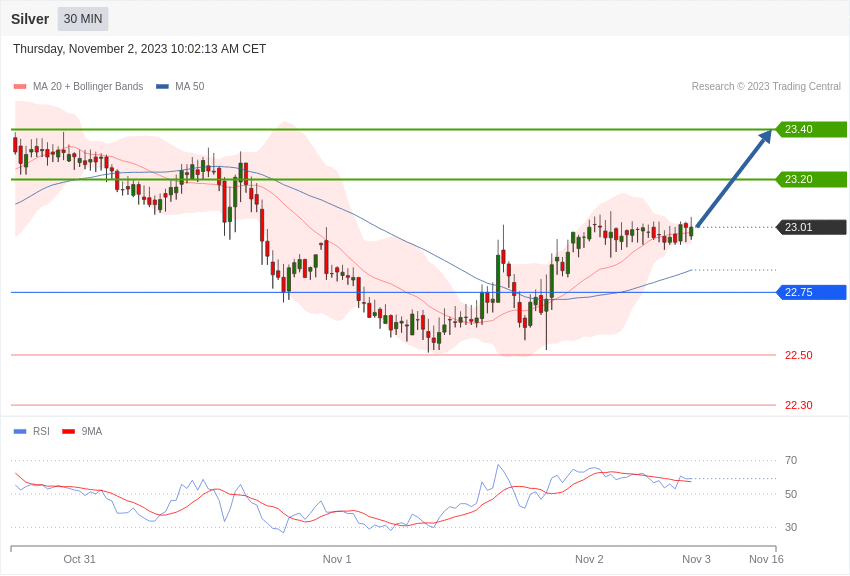Click the Nov 2 date label
The width and height of the screenshot is (850, 576).
[x=589, y=559]
